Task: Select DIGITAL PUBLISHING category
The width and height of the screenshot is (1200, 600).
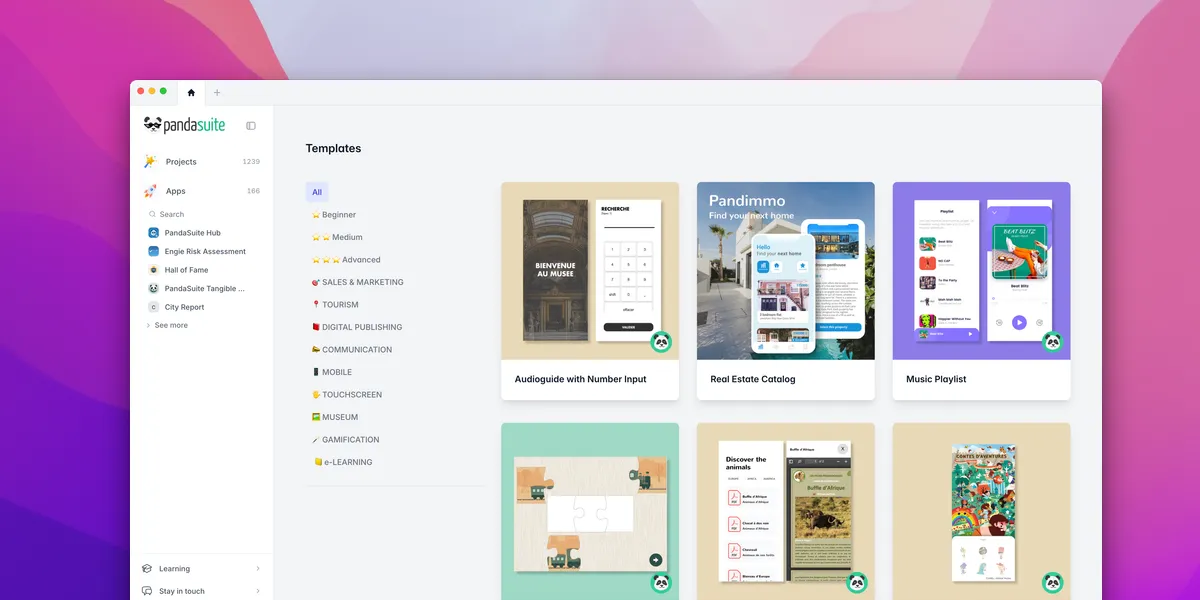Action: (357, 327)
